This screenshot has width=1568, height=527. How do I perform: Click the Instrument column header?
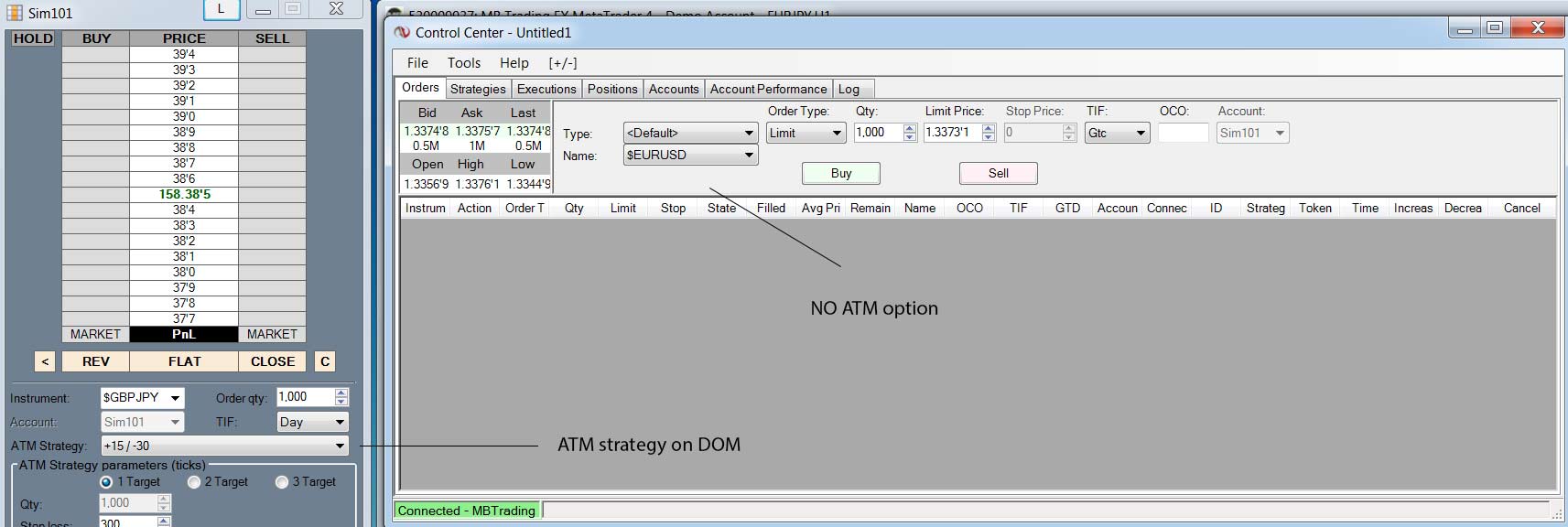(426, 208)
